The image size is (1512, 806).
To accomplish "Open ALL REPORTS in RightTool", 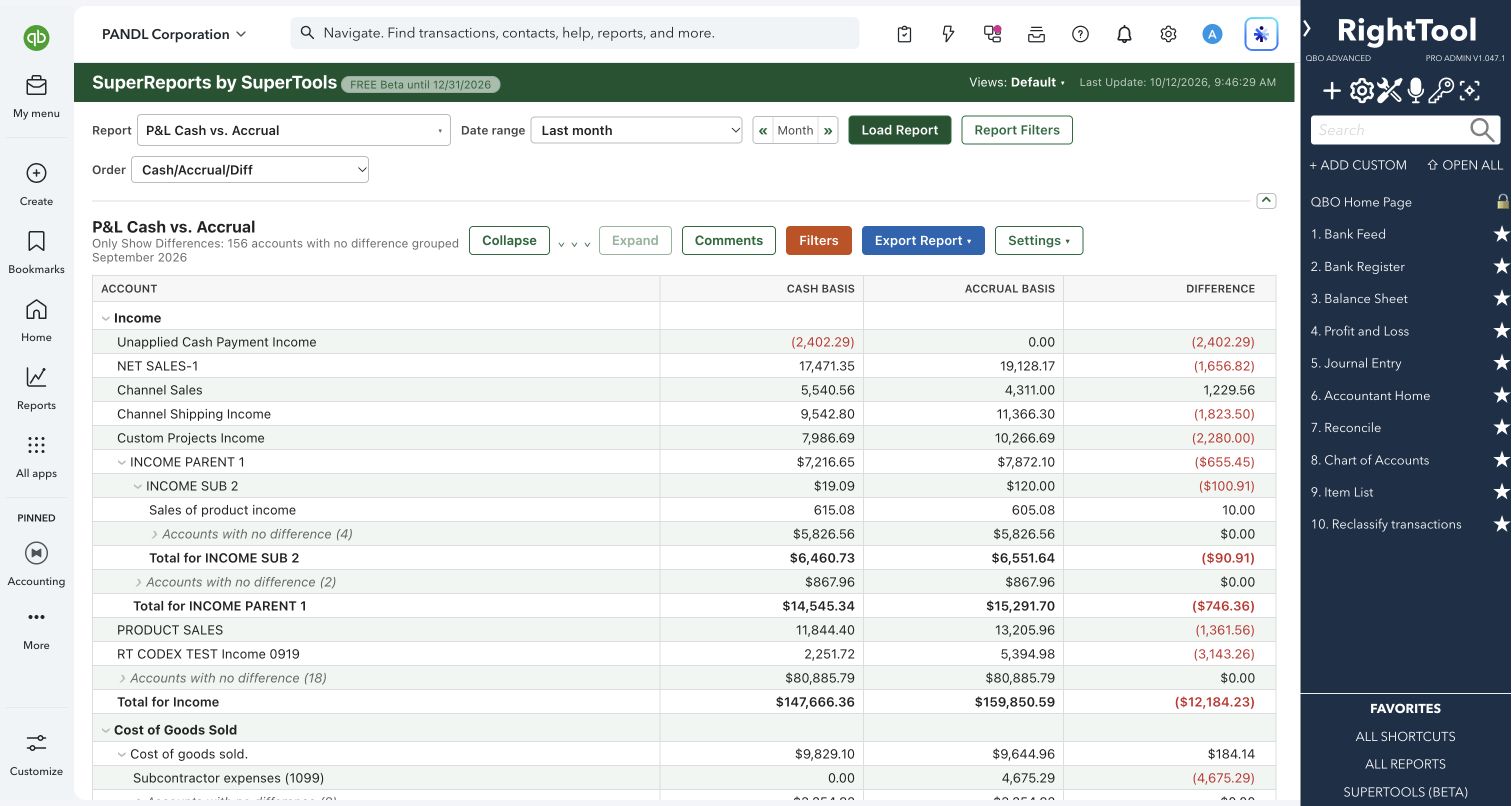I will coord(1405,764).
